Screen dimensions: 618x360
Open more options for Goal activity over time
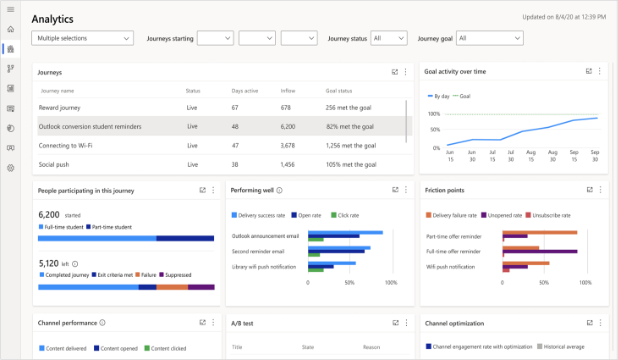[599, 71]
